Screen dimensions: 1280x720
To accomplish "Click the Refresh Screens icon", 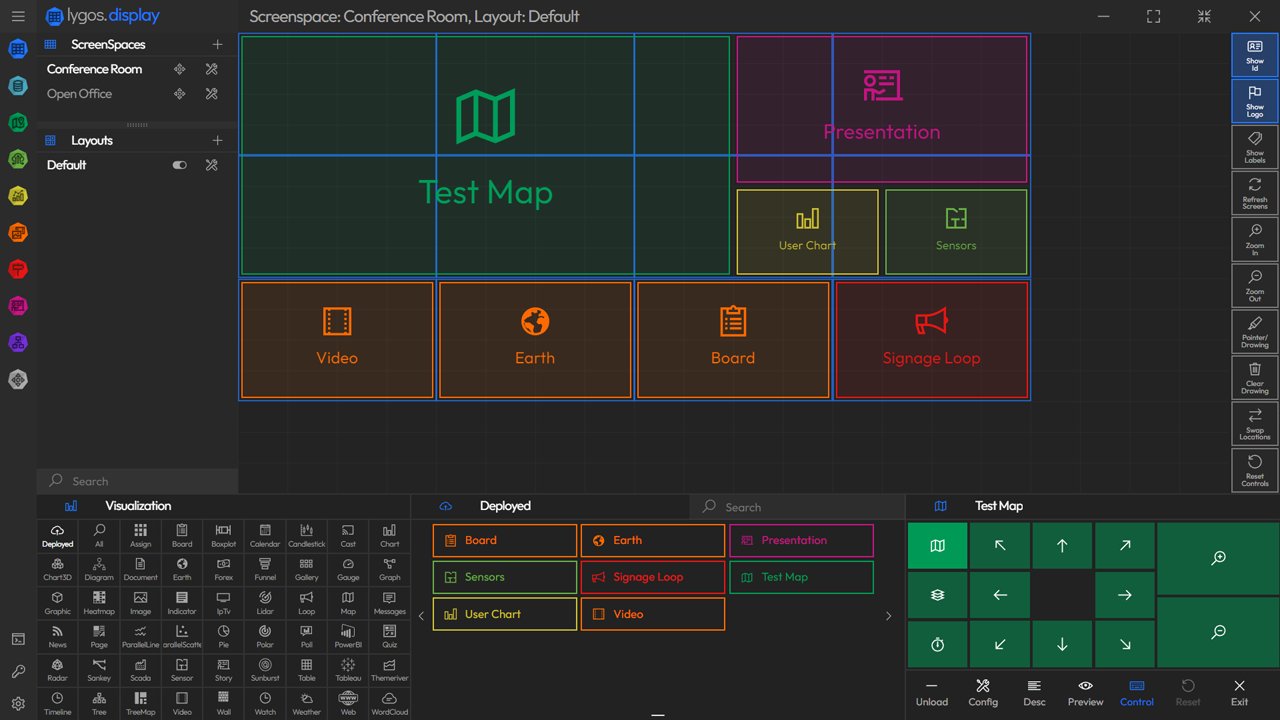I will pos(1254,191).
